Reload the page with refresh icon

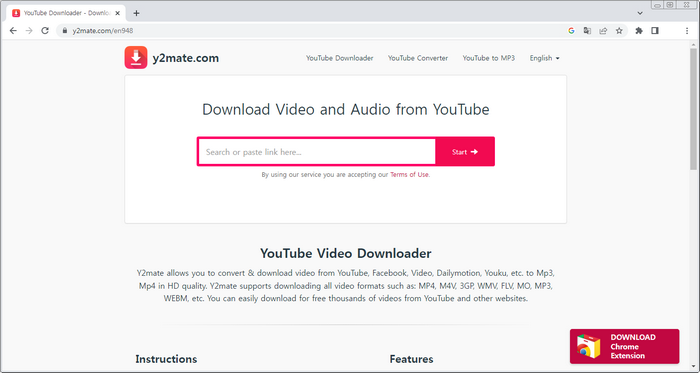(x=45, y=31)
